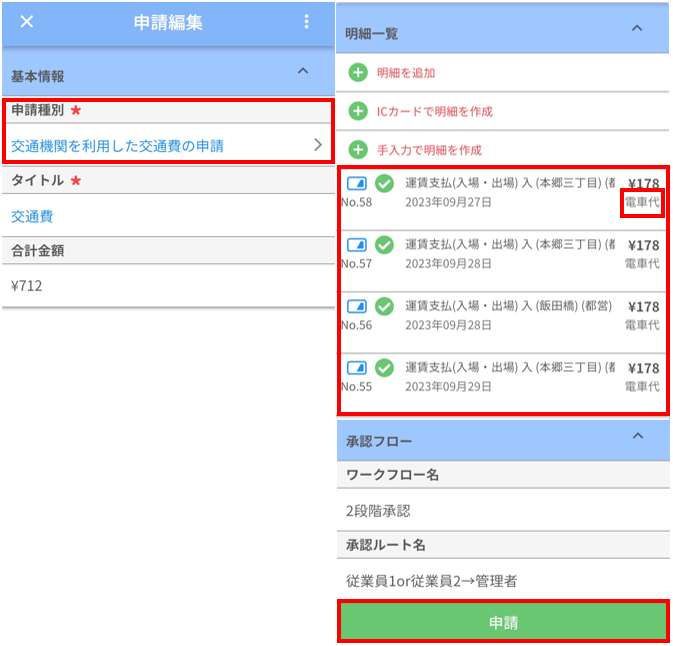This screenshot has width=673, height=646.
Task: Toggle the green checkmark on entry No.58
Action: click(384, 183)
